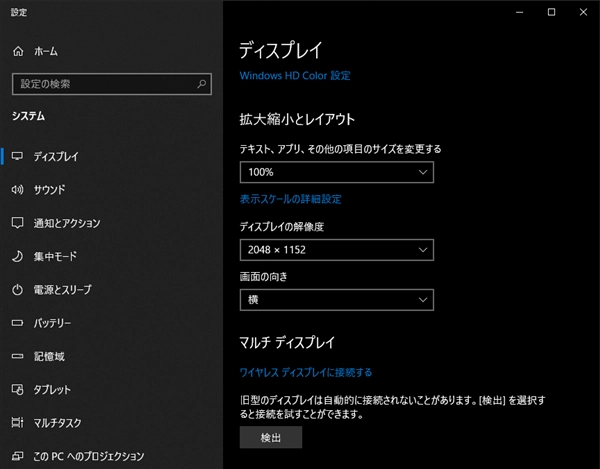Click the ディスプレイの解像度 label

click(282, 227)
